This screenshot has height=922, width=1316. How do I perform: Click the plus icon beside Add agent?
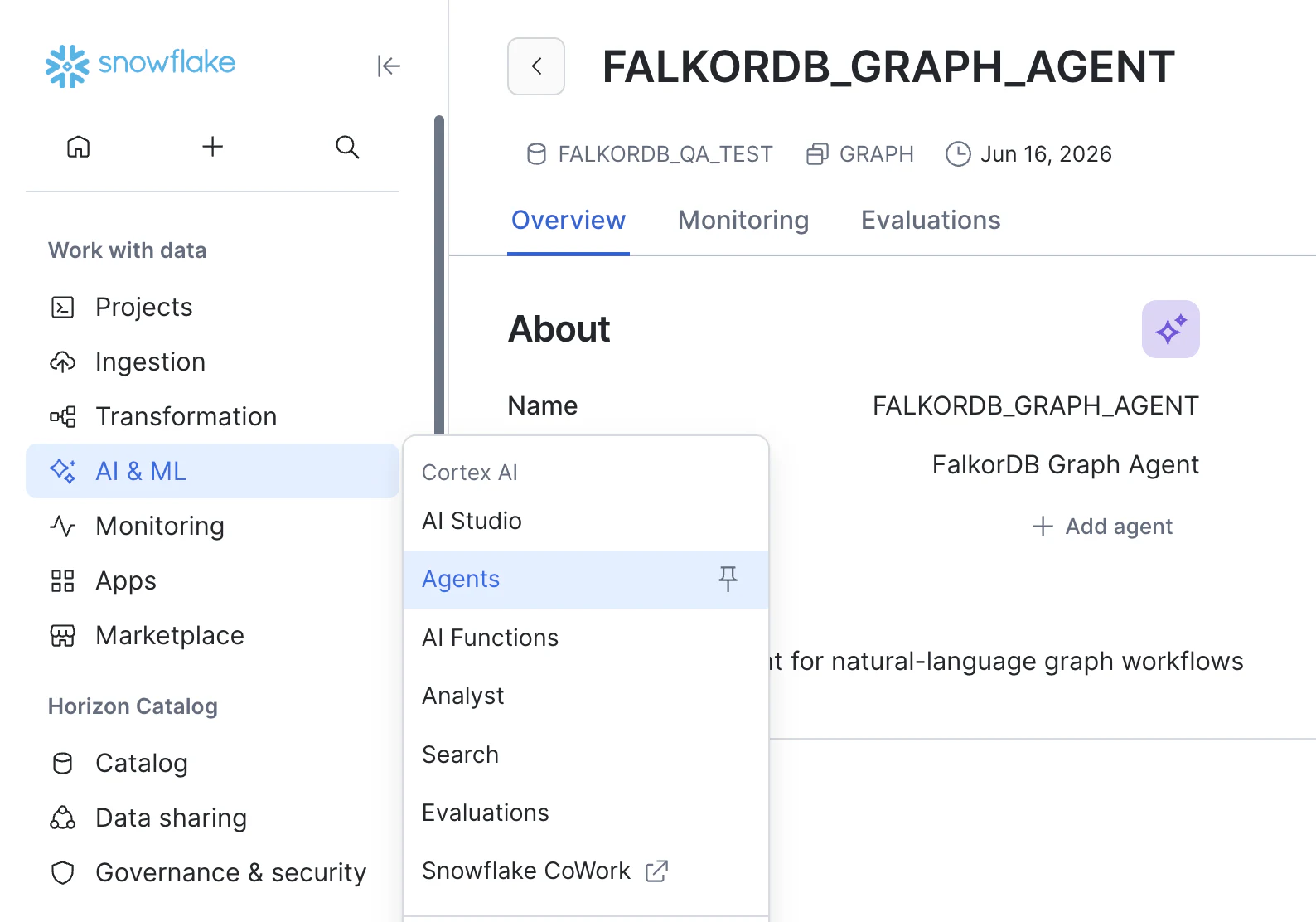coord(1043,527)
